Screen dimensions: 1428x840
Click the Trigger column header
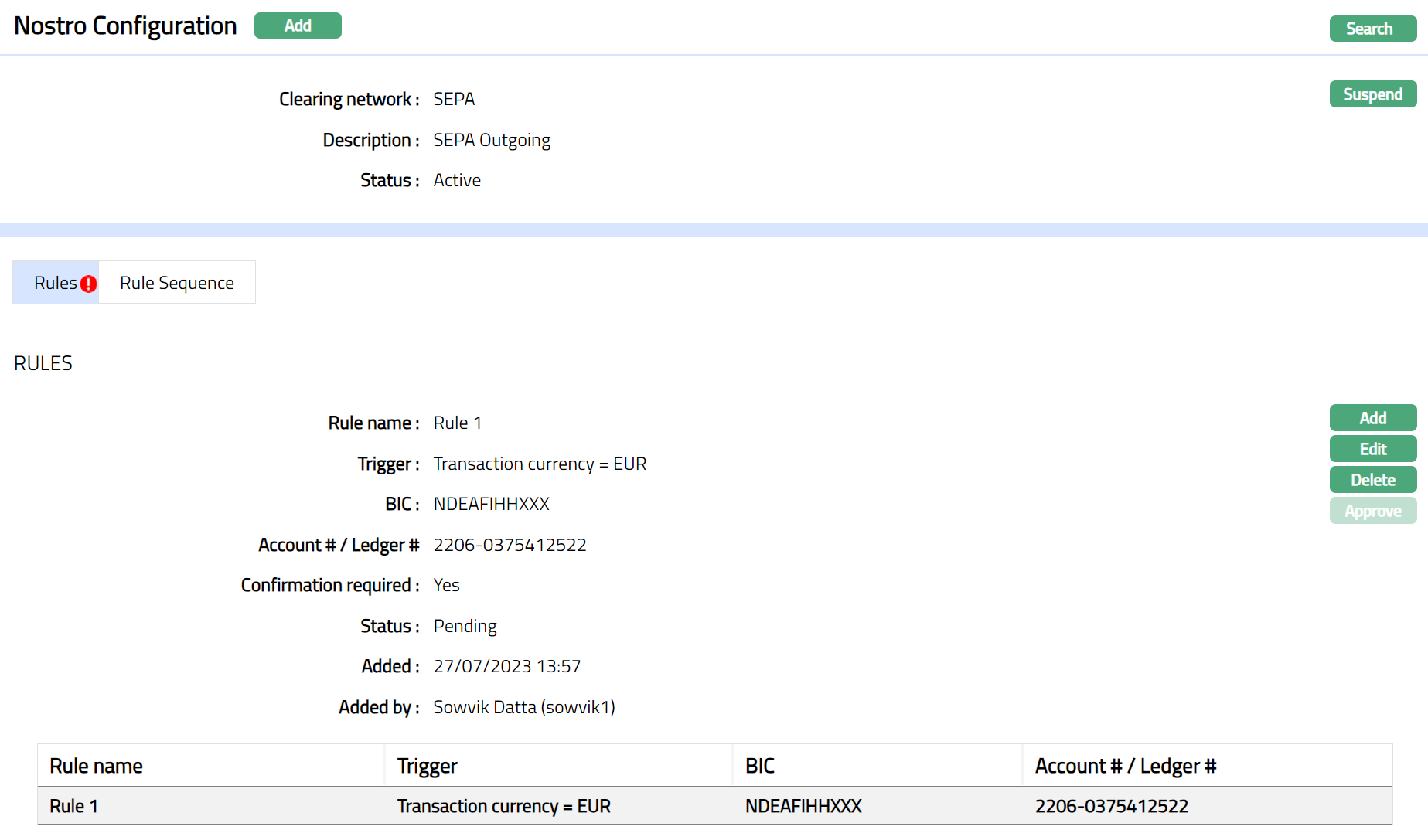[428, 766]
